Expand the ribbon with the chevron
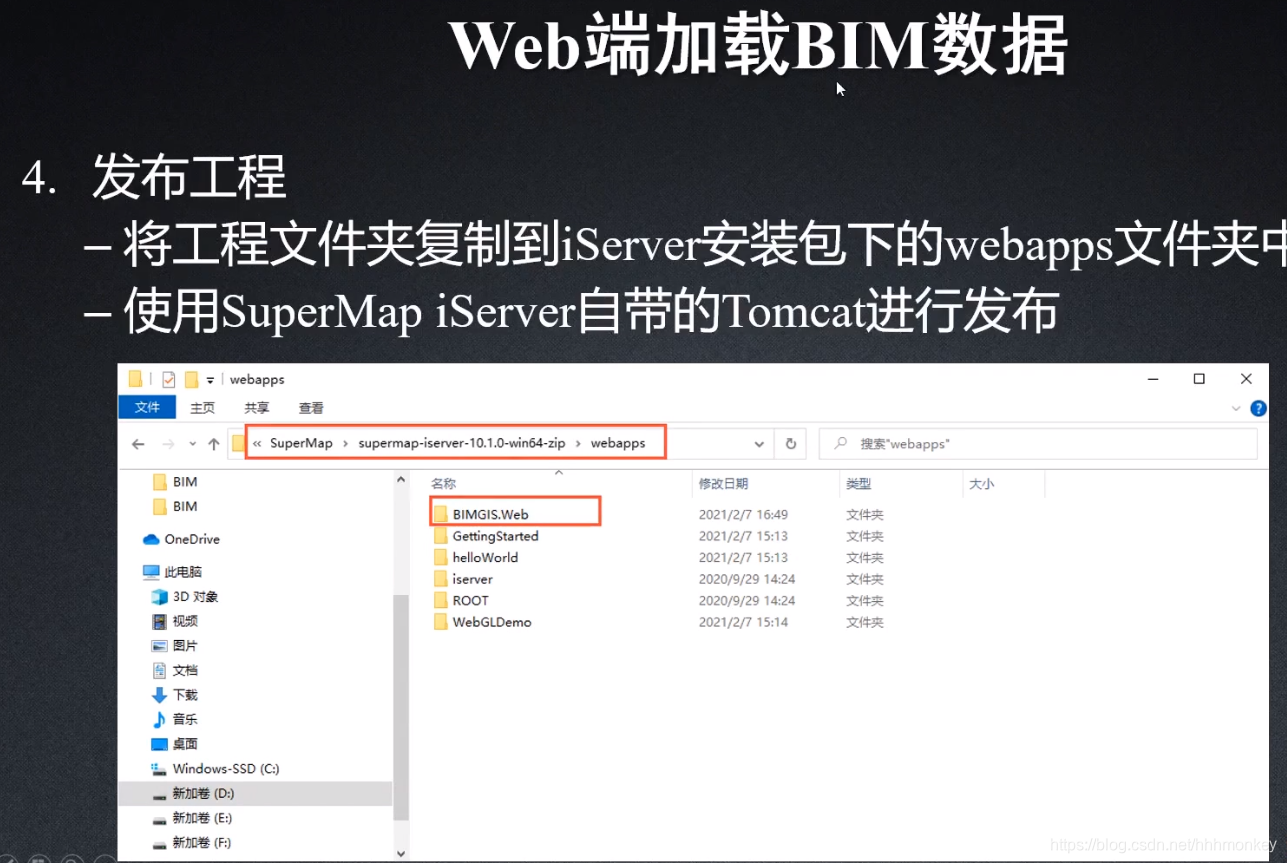Image resolution: width=1287 pixels, height=863 pixels. pyautogui.click(x=1235, y=409)
